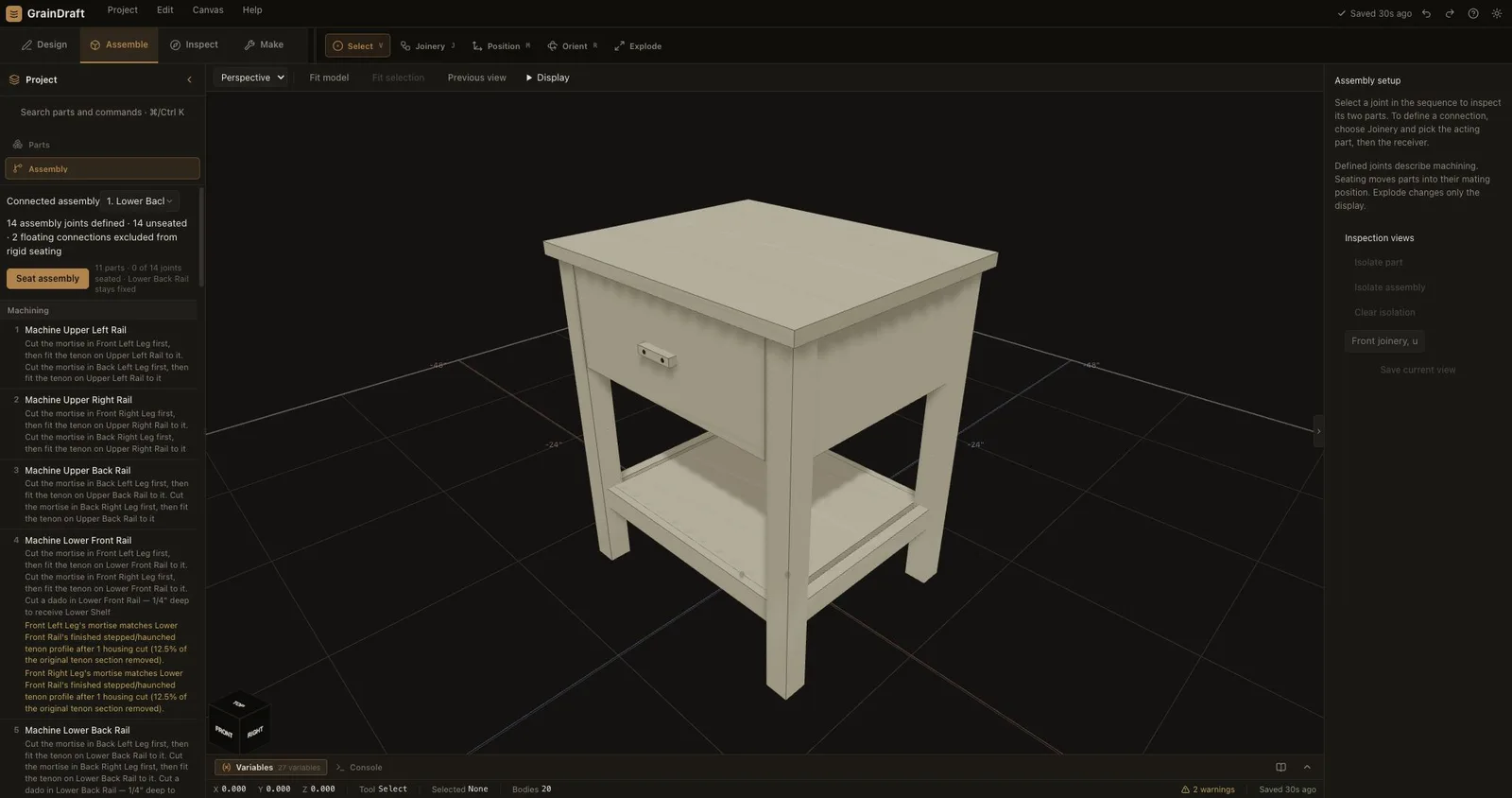Click the drawer pull handle on the model

(x=657, y=354)
